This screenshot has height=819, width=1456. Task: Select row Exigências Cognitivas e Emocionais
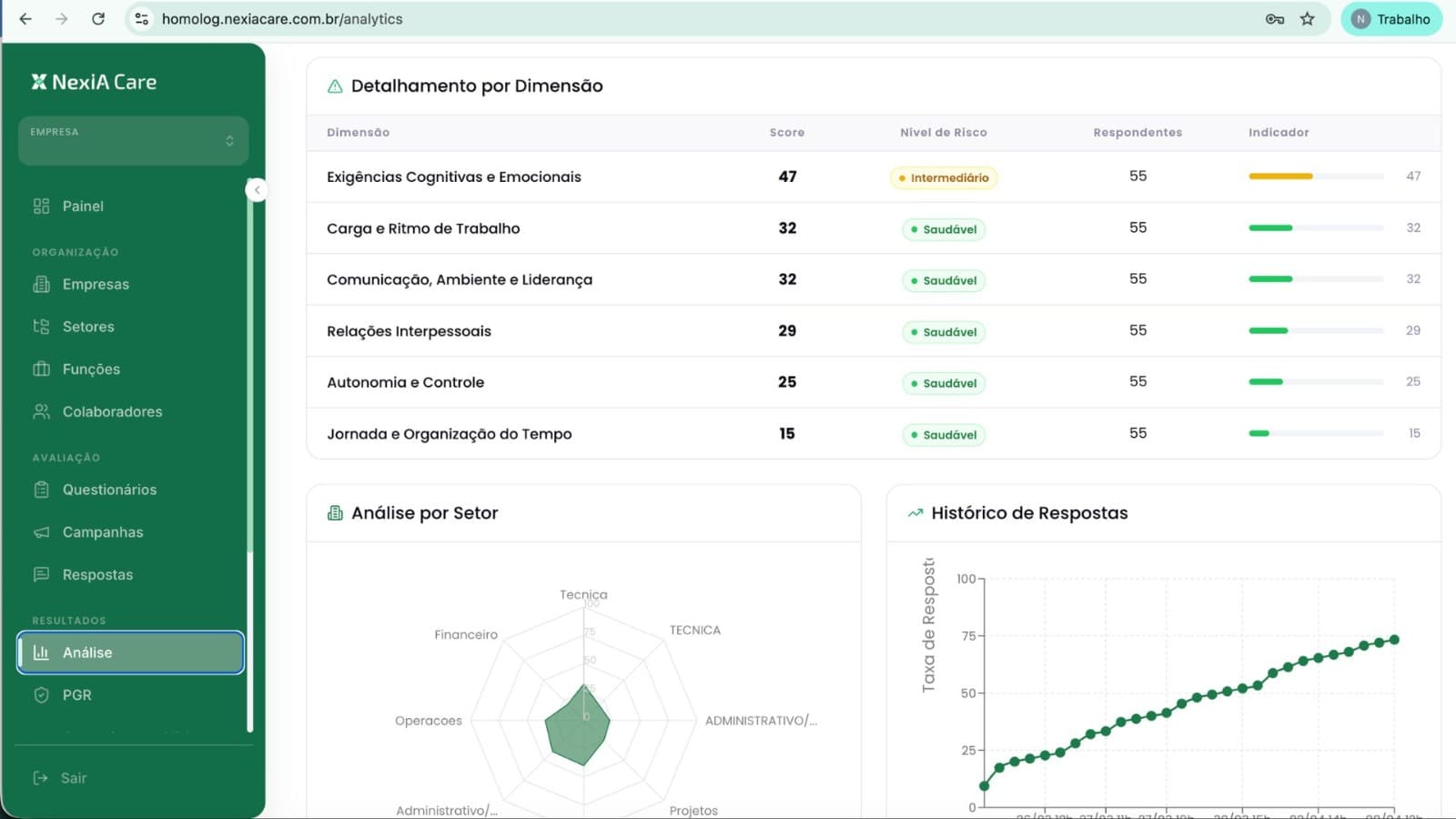point(874,177)
